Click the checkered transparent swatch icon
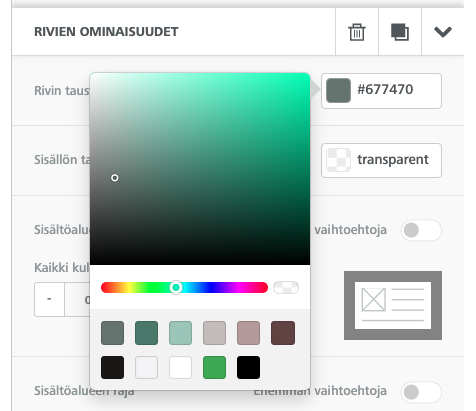The height and width of the screenshot is (411, 476). click(x=338, y=160)
